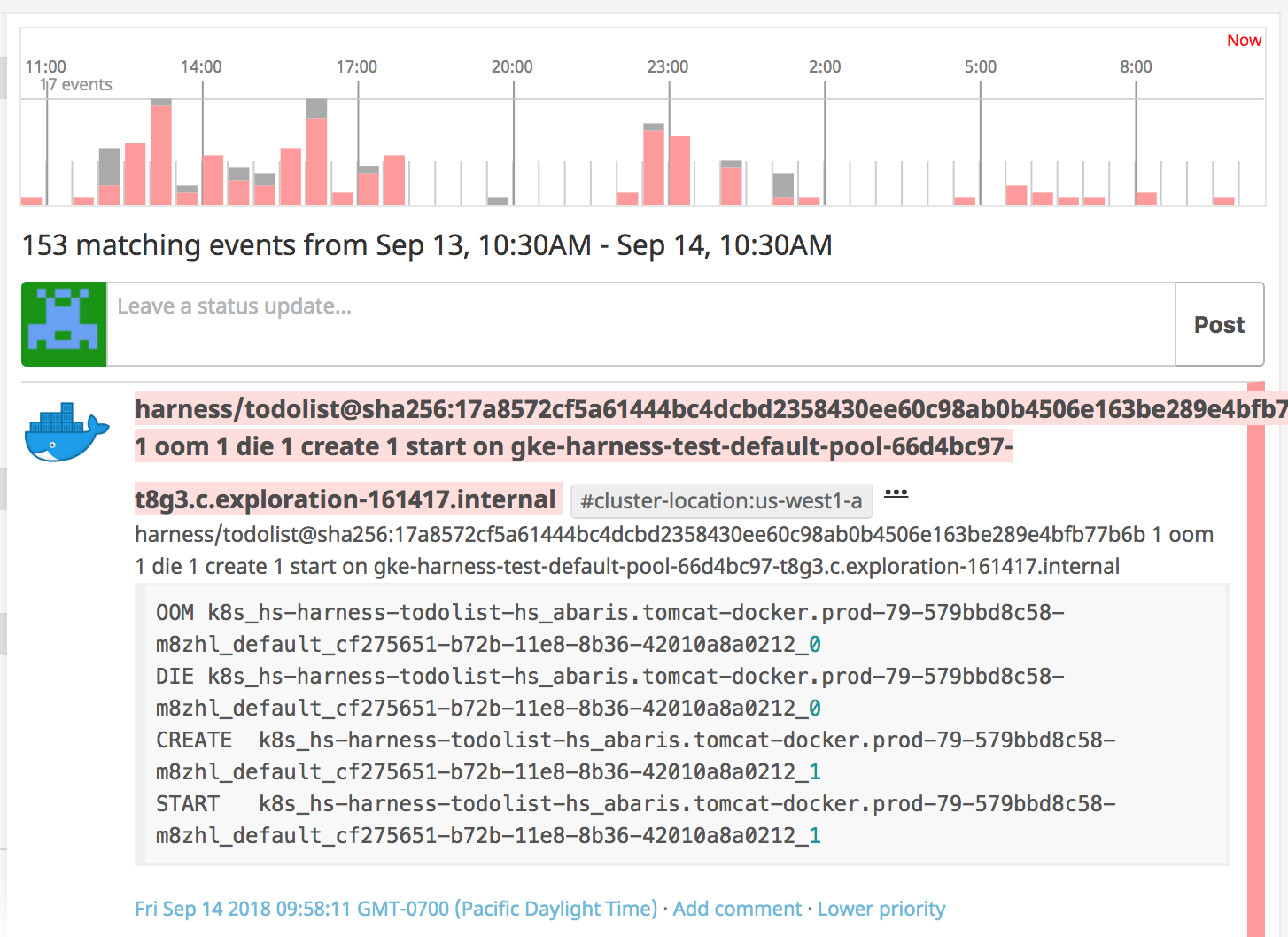Viewport: 1288px width, 937px height.
Task: Select the 17:00 marker on the timeline
Action: pos(357,66)
